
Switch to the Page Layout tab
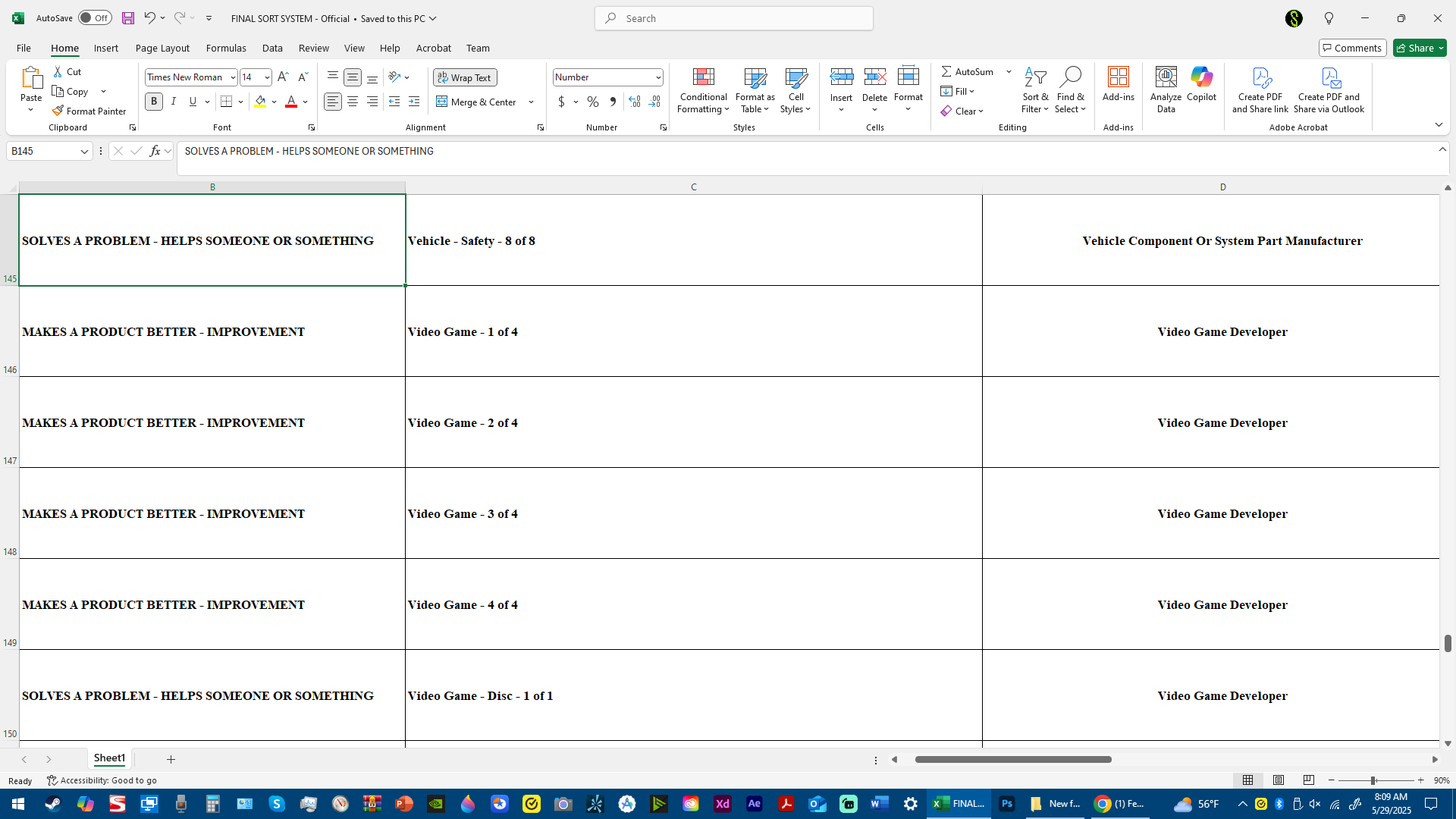(162, 48)
